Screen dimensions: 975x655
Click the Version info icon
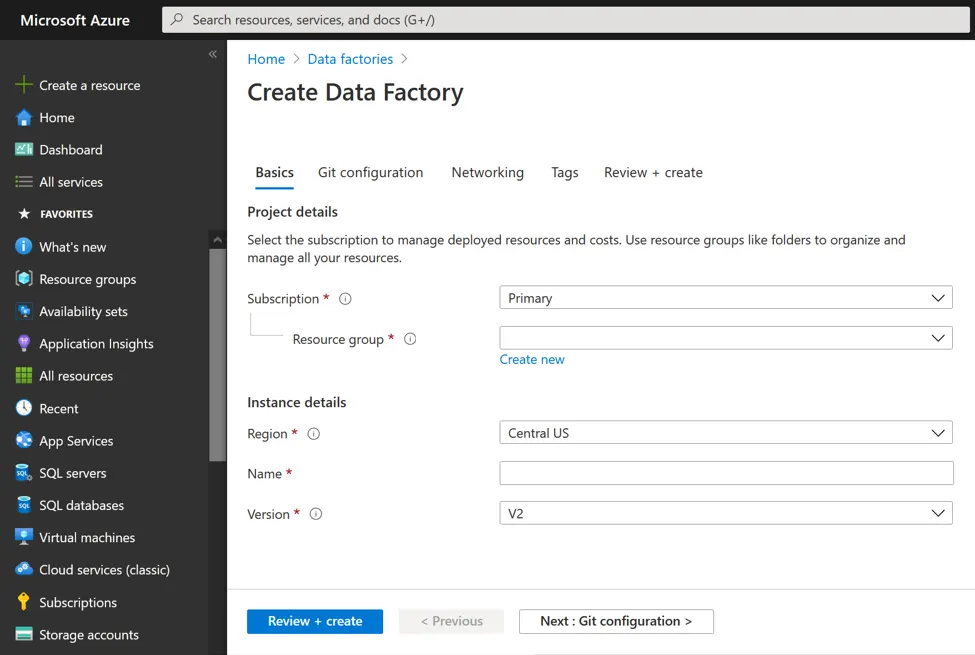tap(316, 514)
